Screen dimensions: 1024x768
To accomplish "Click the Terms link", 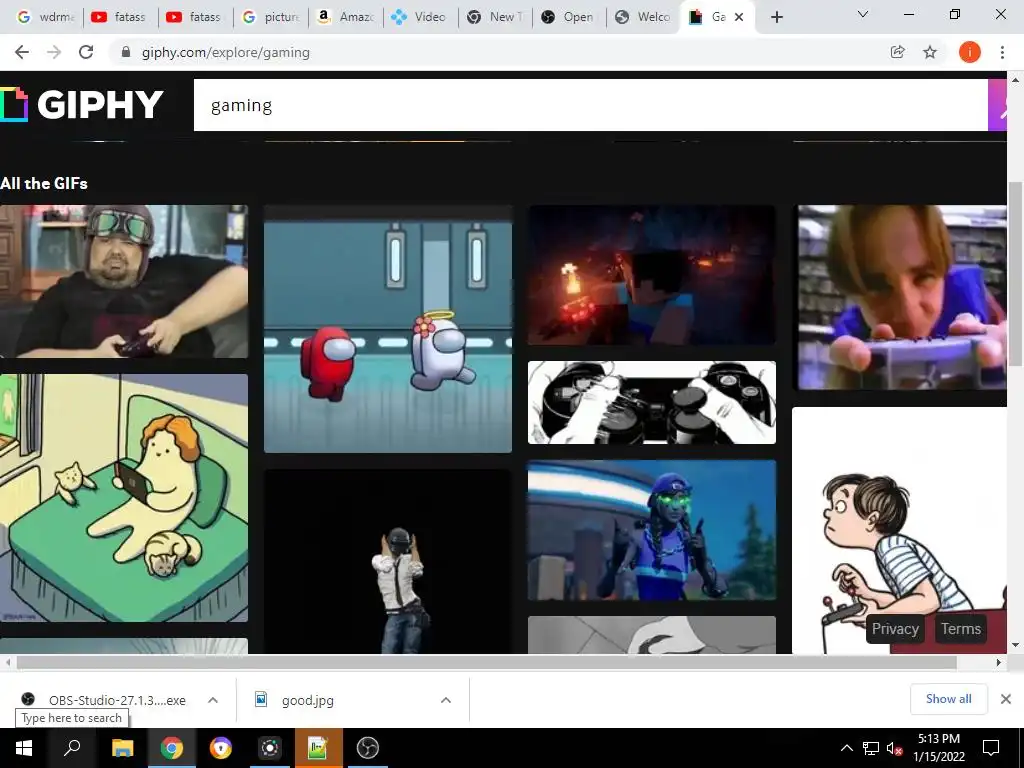I will tap(961, 629).
